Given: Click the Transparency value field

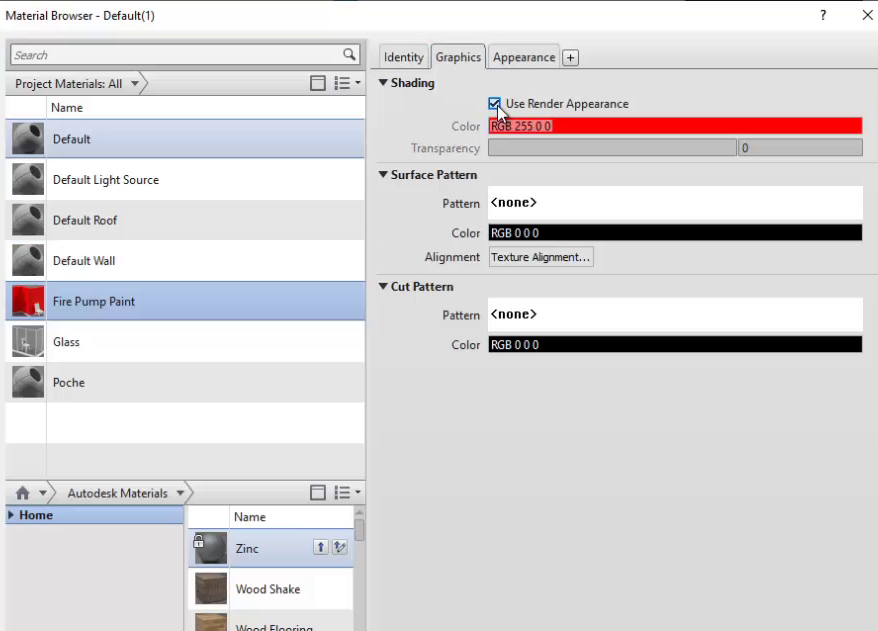Looking at the screenshot, I should coord(800,148).
